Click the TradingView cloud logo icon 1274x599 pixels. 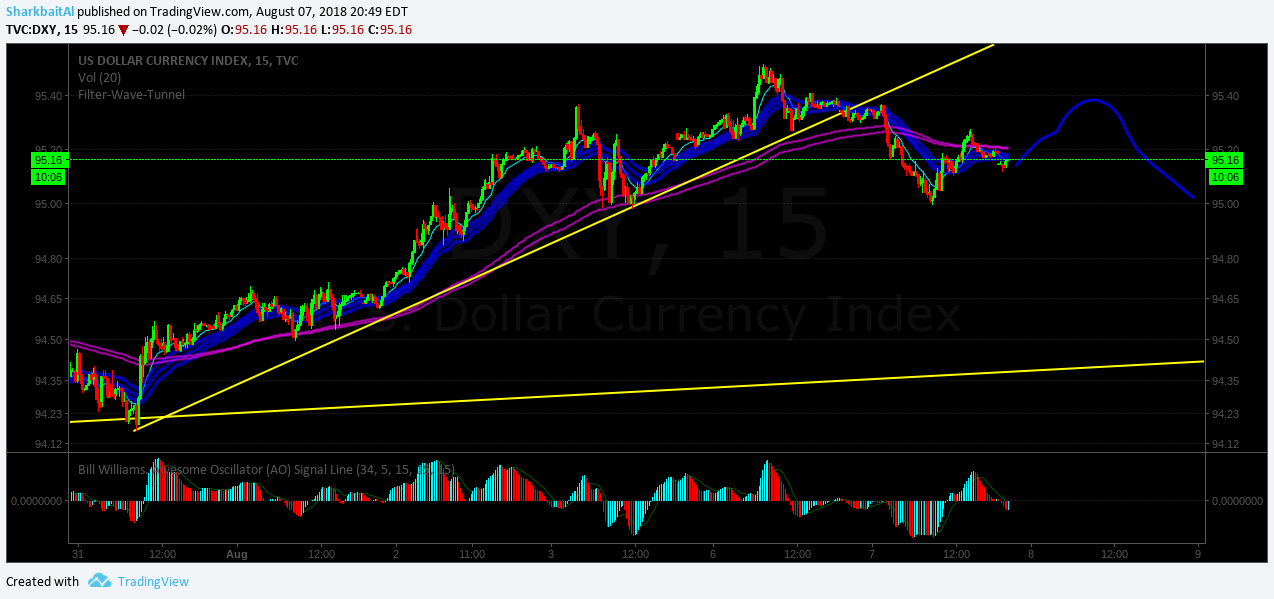coord(99,581)
